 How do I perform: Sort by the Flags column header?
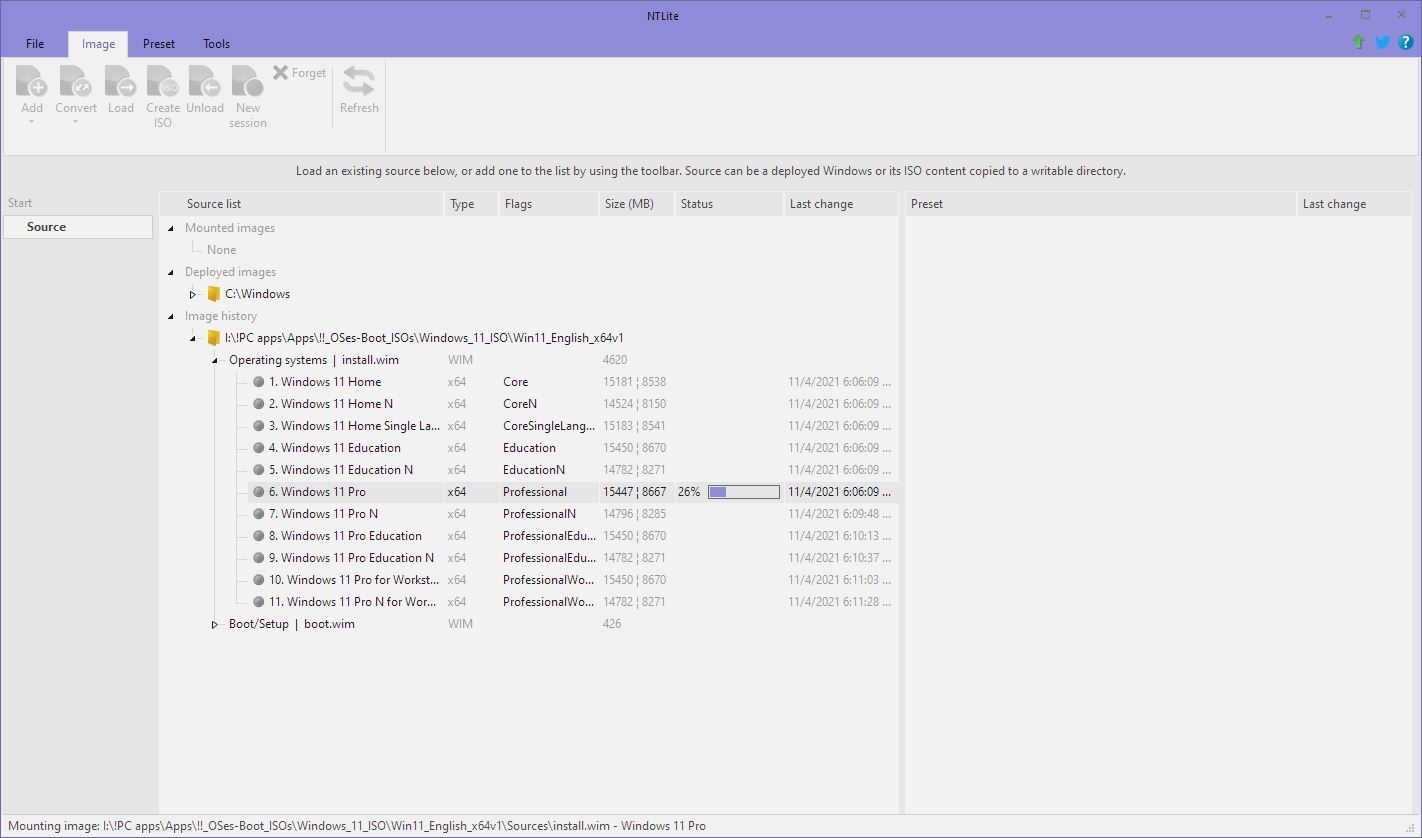coord(548,204)
